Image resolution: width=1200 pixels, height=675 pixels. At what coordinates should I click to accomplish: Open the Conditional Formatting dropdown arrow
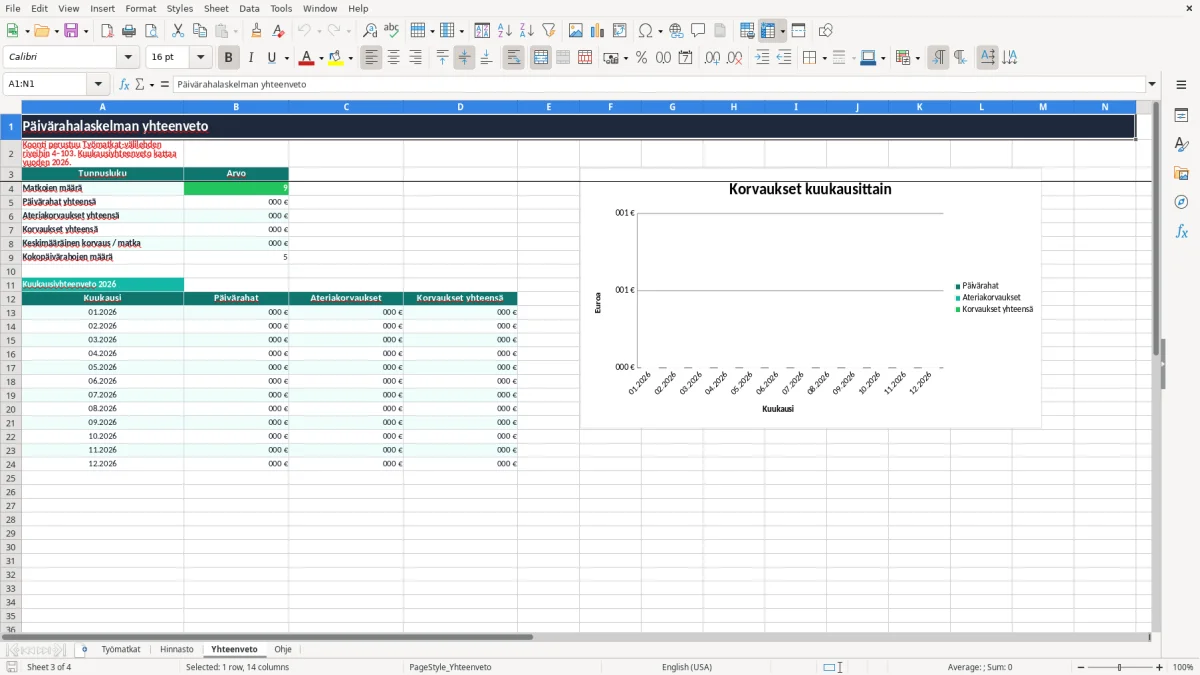click(917, 58)
